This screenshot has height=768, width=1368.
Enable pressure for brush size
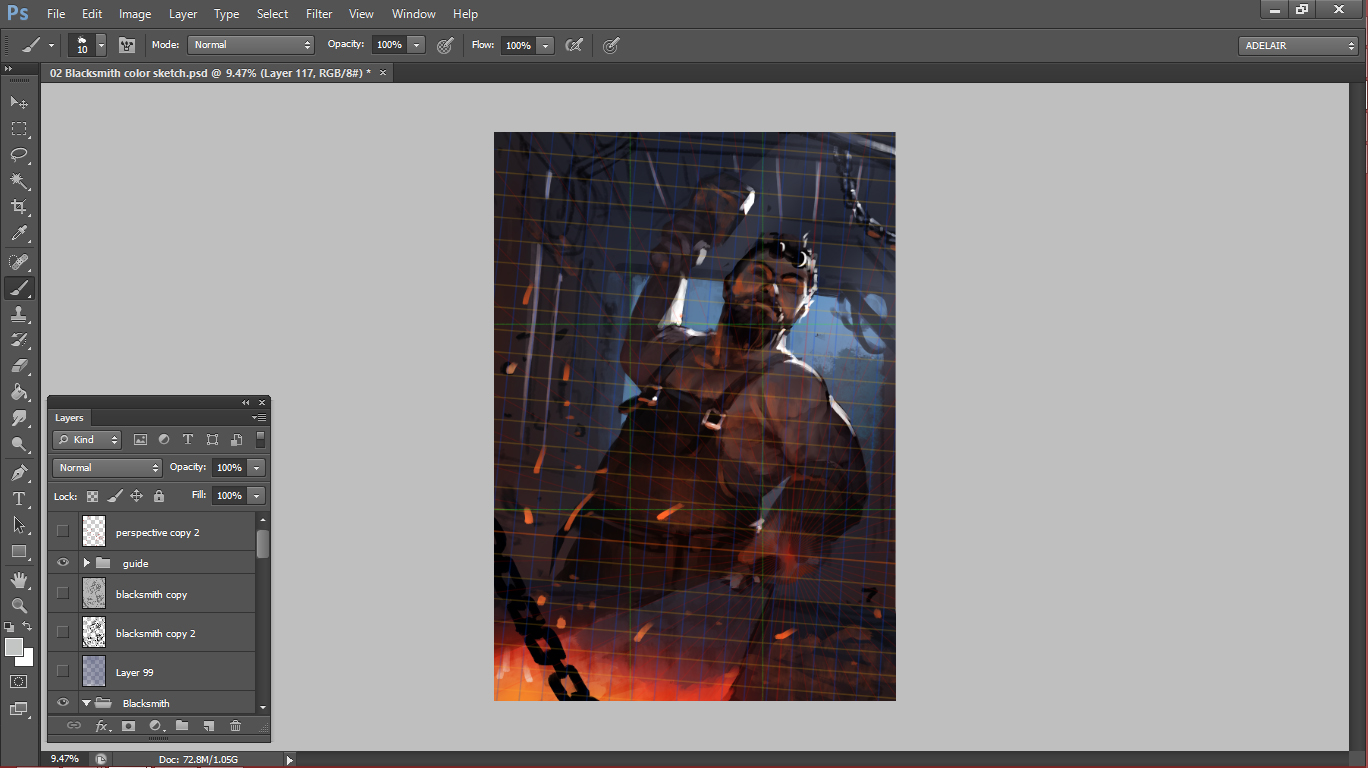(x=611, y=45)
